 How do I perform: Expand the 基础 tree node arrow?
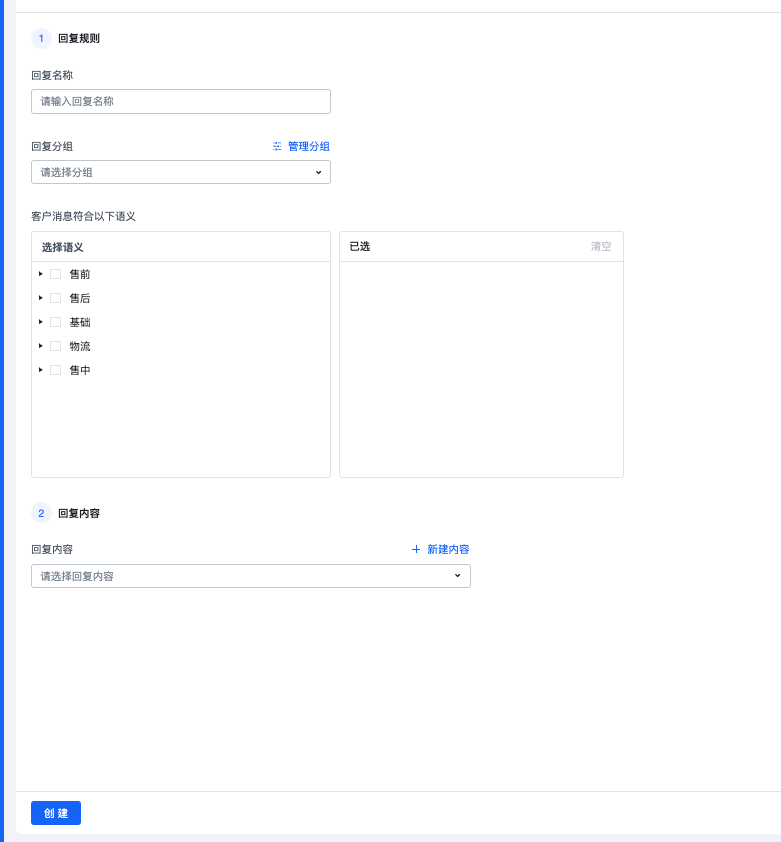pos(41,322)
